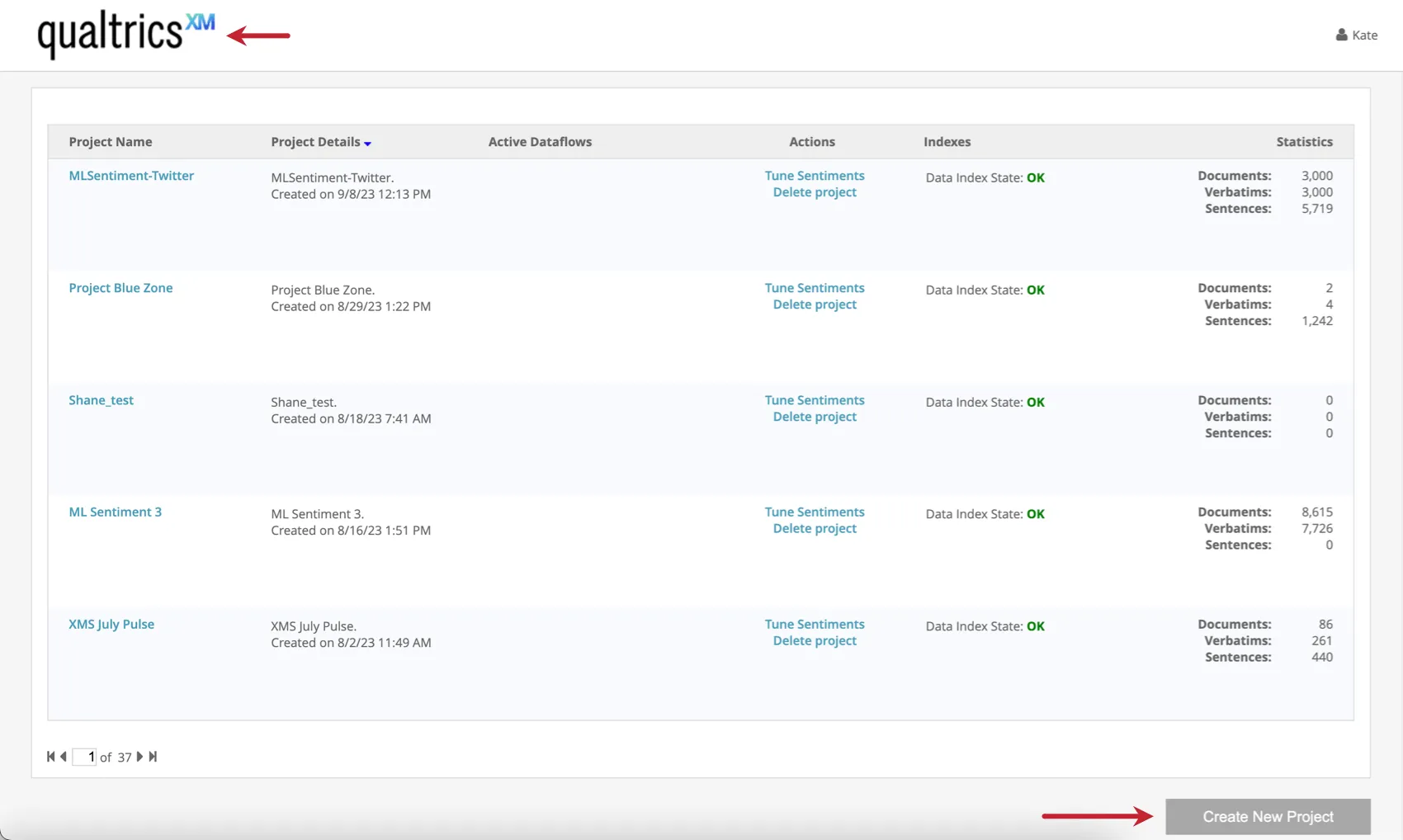Tune Sentiments for XMS July Pulse
This screenshot has height=840, width=1403.
click(x=815, y=624)
